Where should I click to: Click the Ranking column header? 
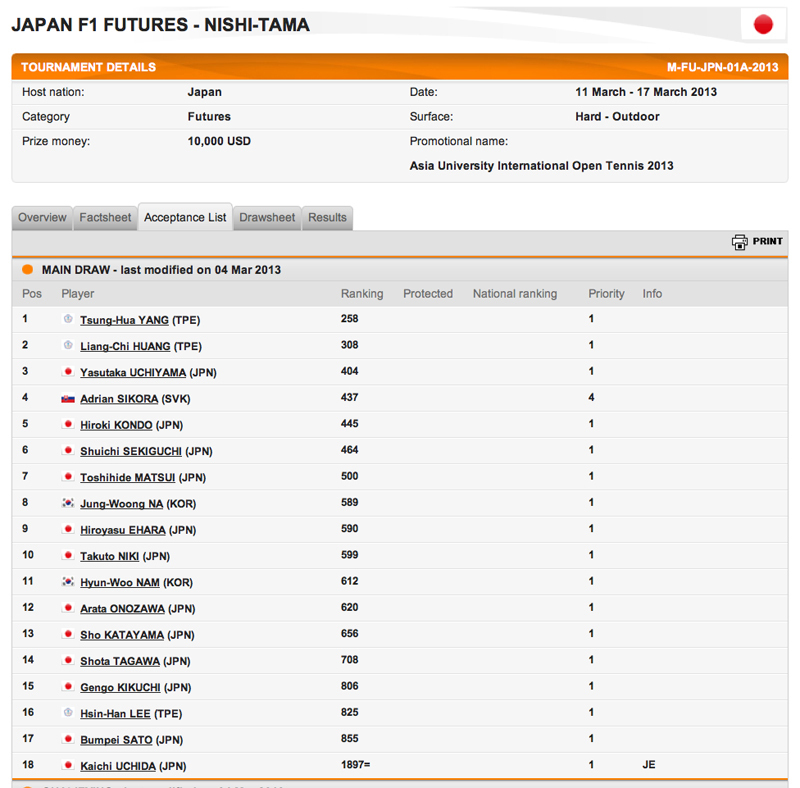coord(362,294)
